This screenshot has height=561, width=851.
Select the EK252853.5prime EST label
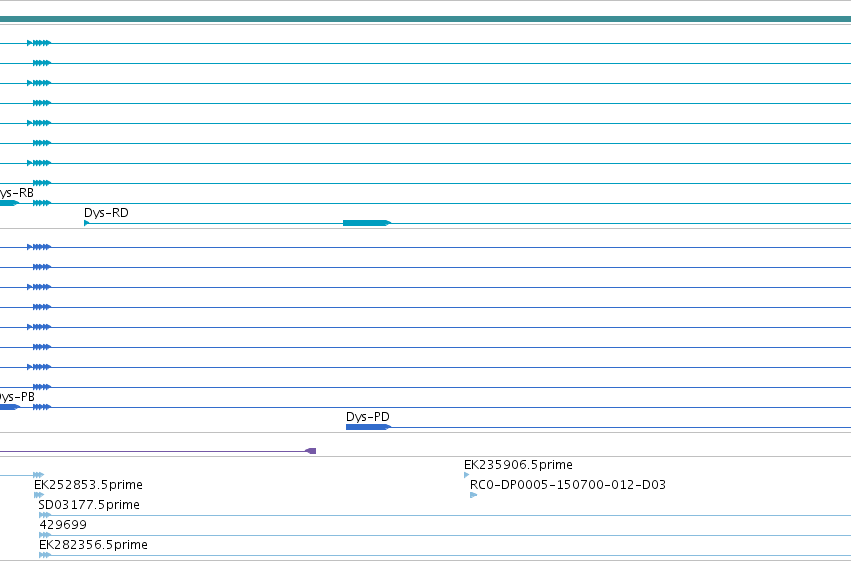click(x=88, y=484)
